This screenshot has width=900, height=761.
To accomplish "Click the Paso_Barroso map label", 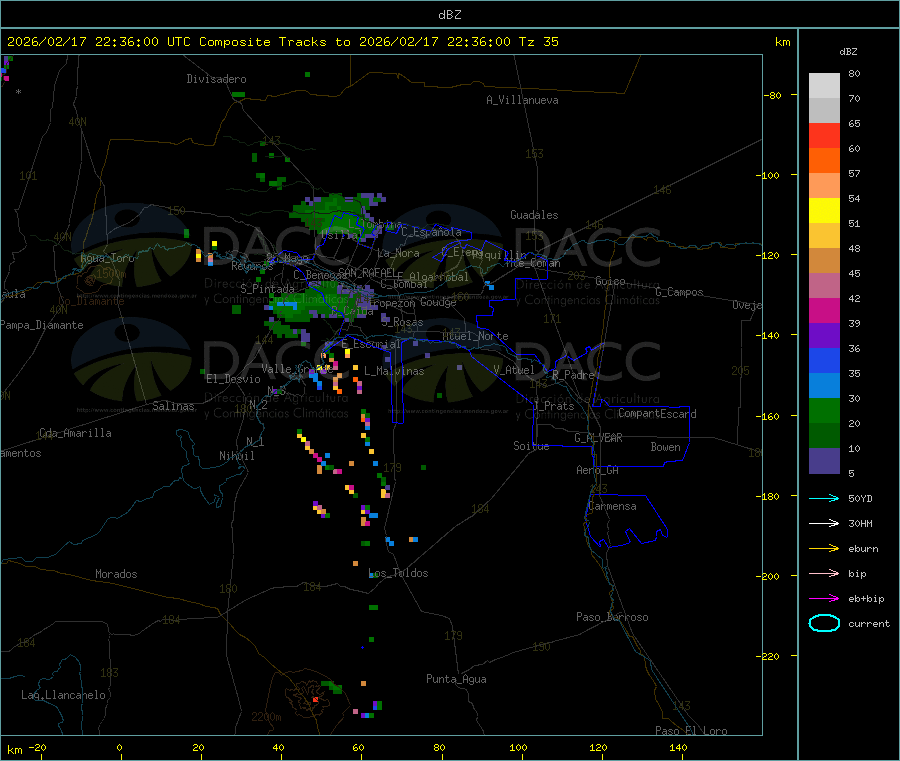I will click(x=612, y=617).
